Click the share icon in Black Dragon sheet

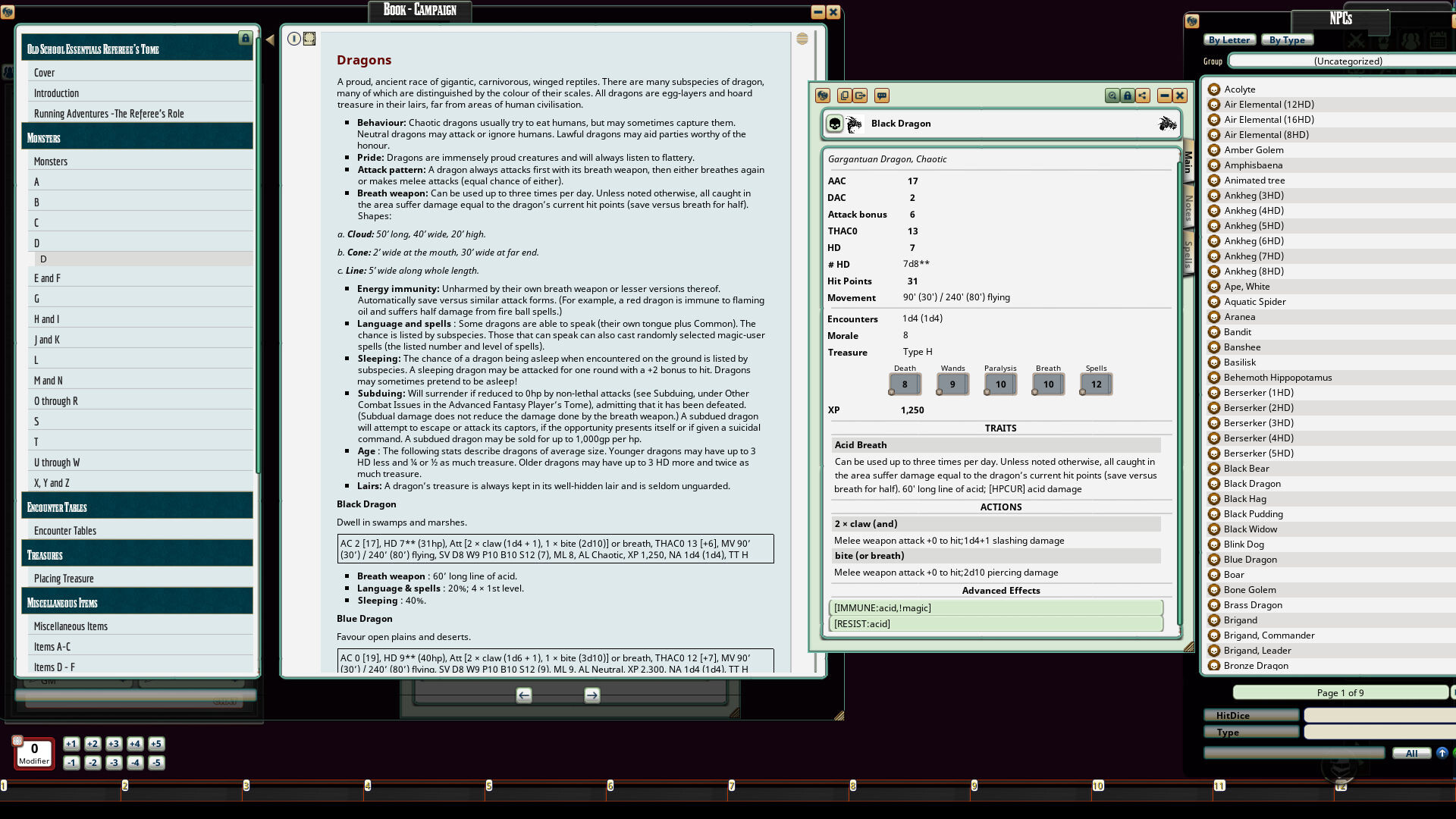[x=1143, y=96]
